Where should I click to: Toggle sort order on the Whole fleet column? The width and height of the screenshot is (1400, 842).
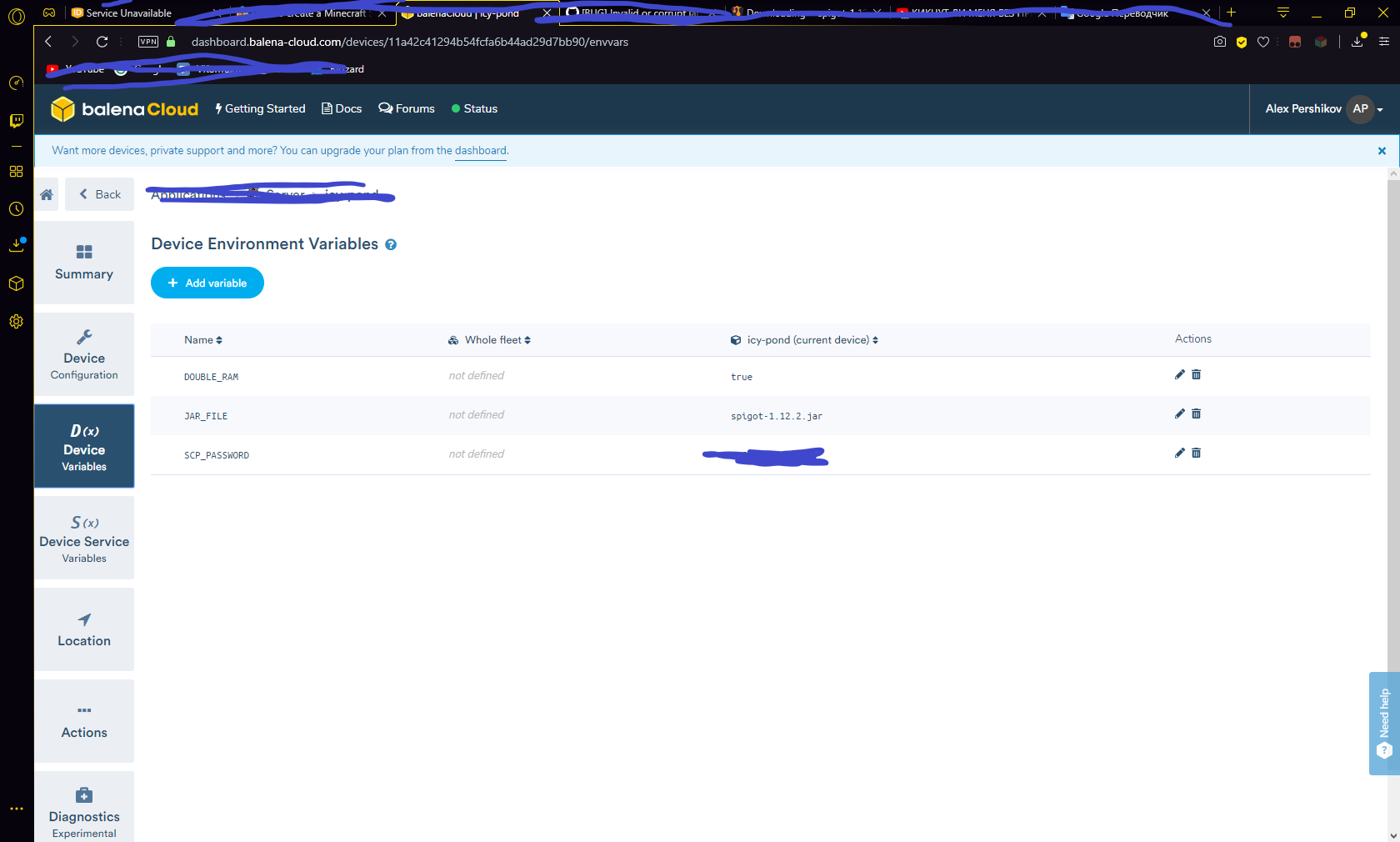[x=529, y=339]
